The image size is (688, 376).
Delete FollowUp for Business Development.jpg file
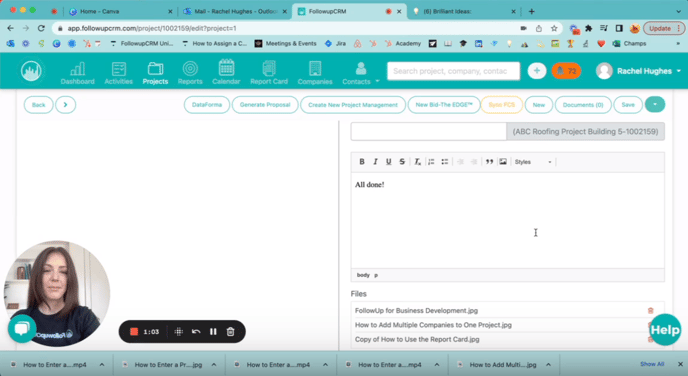tap(650, 311)
